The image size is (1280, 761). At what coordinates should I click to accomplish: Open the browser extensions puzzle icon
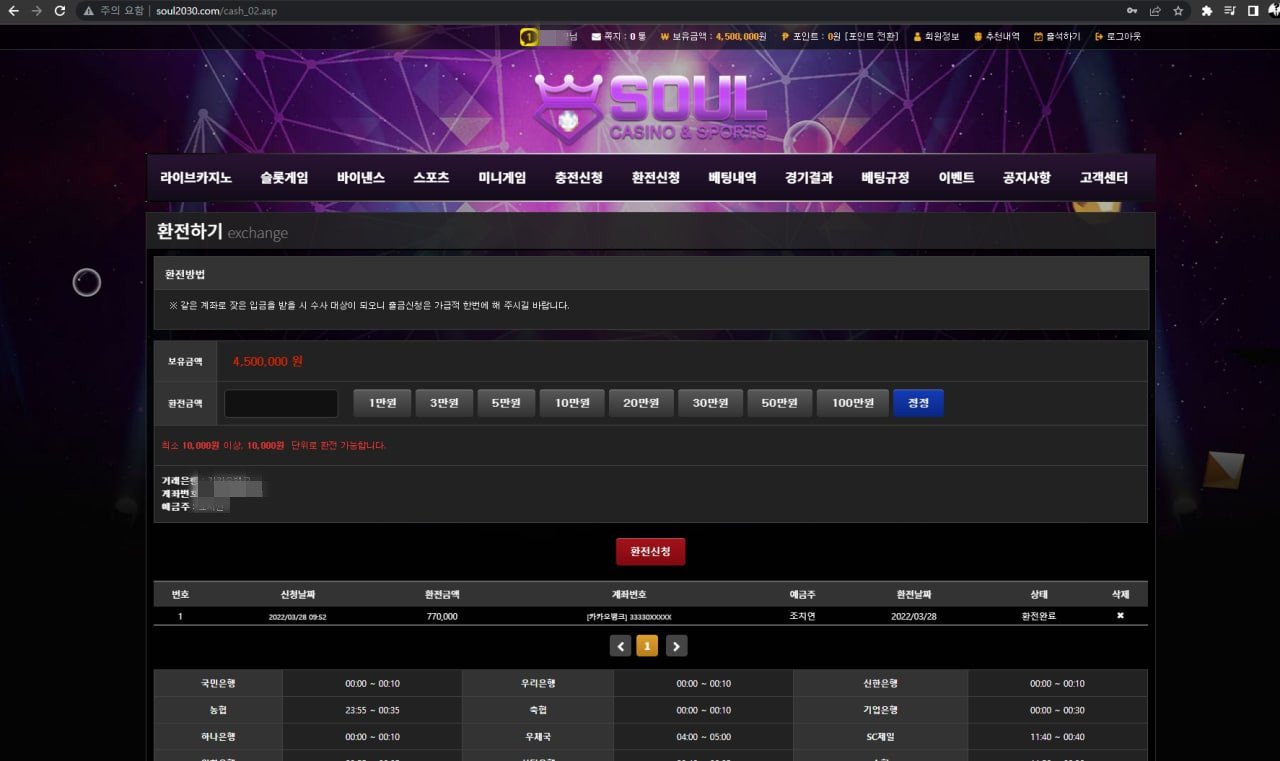point(1206,11)
